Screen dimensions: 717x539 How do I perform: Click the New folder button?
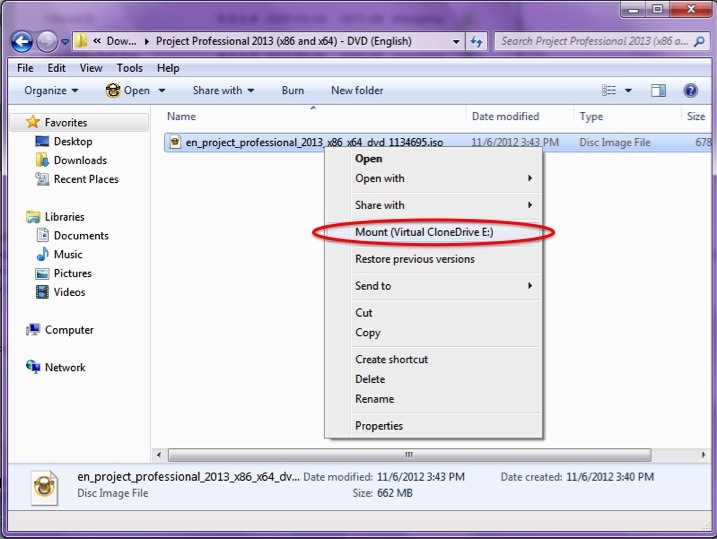(357, 90)
